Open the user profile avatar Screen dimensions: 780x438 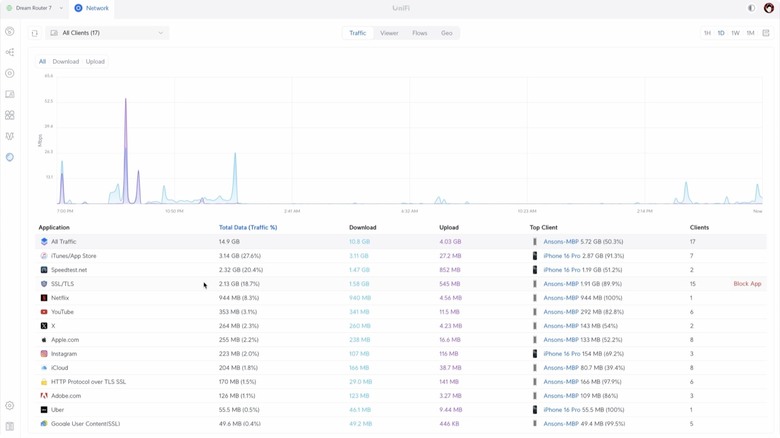point(769,8)
